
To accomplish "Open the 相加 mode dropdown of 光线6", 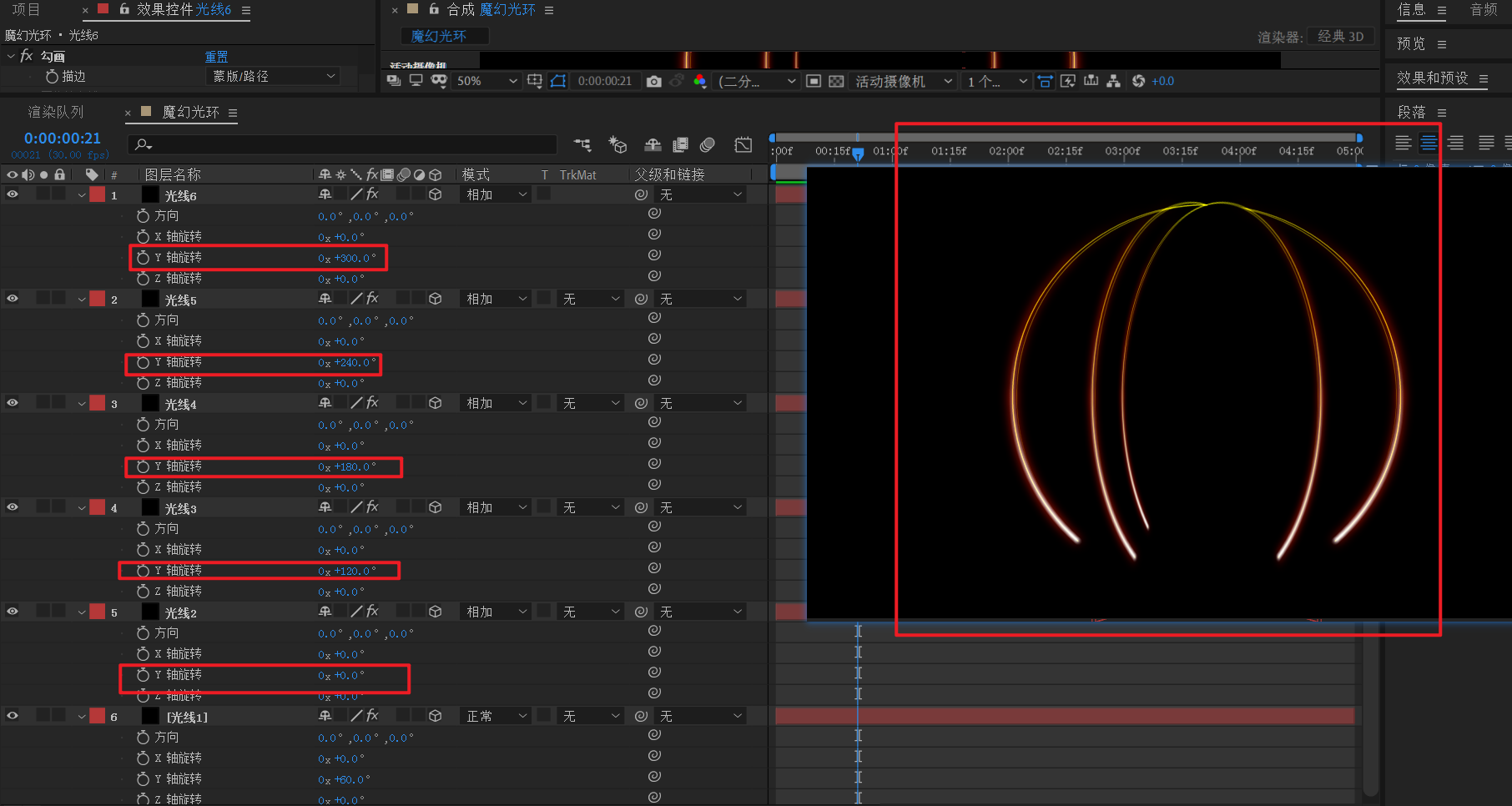I will click(496, 194).
